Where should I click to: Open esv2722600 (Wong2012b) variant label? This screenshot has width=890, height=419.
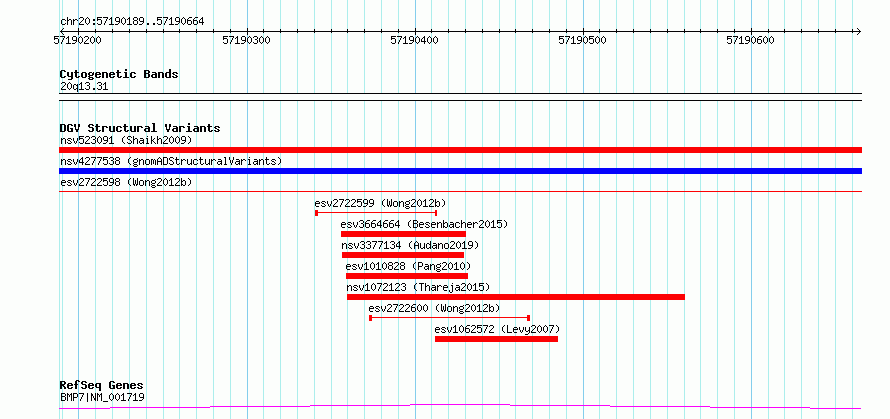point(434,308)
